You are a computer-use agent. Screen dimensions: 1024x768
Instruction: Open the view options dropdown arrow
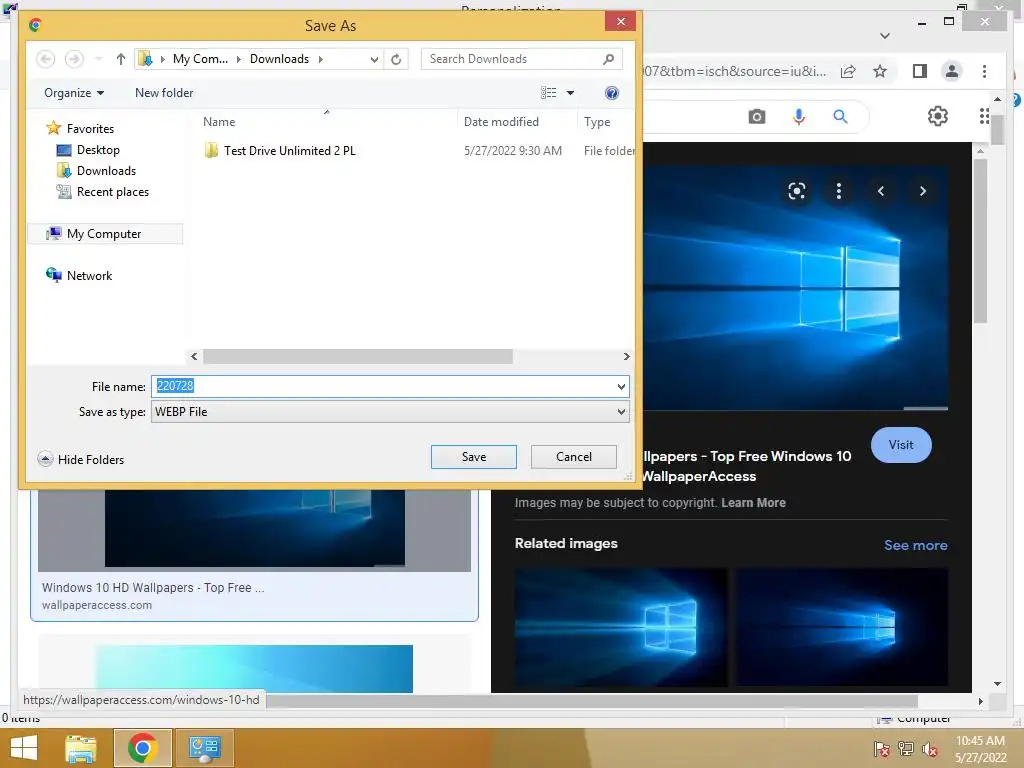point(570,93)
